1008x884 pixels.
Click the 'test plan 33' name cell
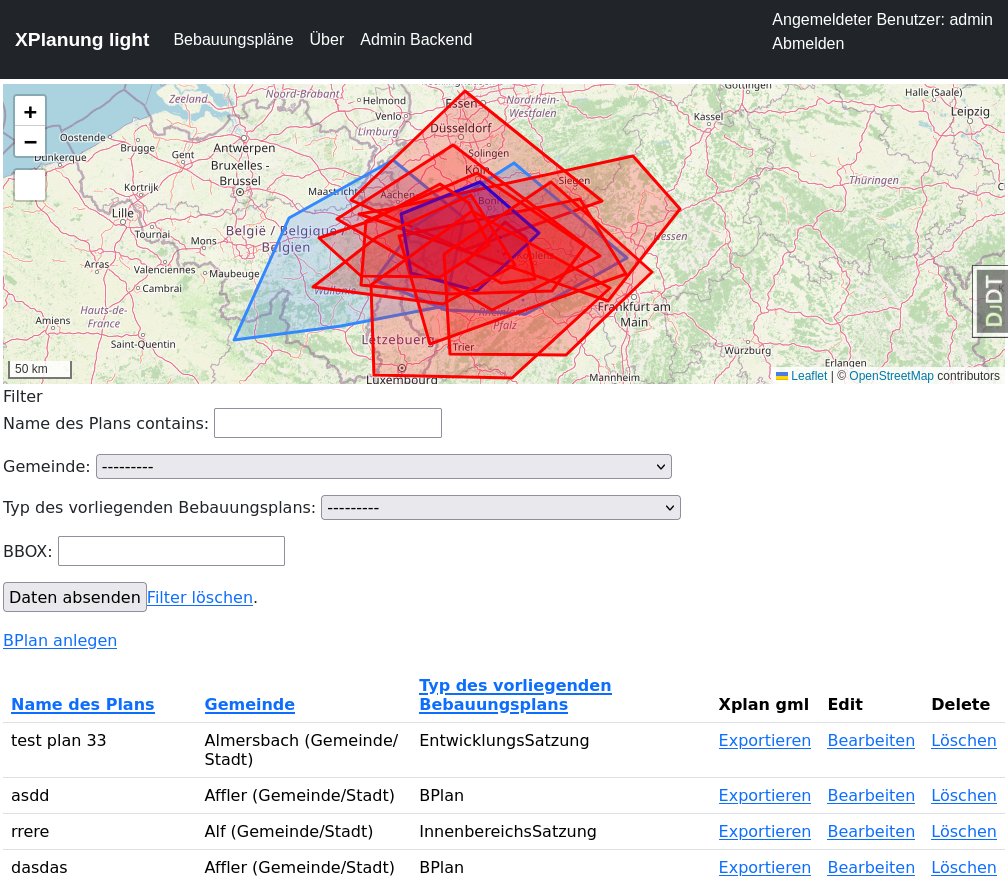[58, 741]
